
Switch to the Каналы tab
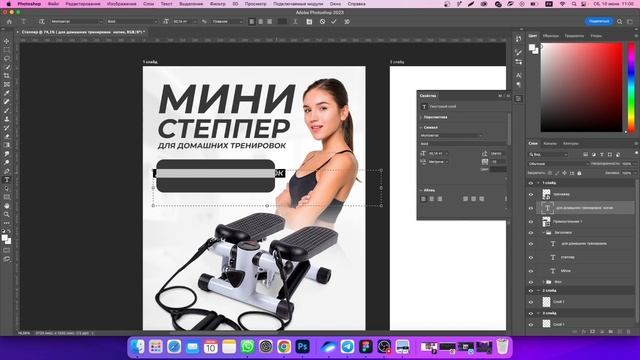point(550,144)
